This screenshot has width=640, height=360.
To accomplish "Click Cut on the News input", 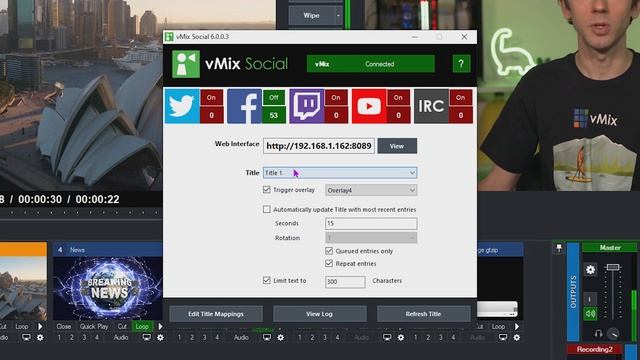I will (122, 327).
